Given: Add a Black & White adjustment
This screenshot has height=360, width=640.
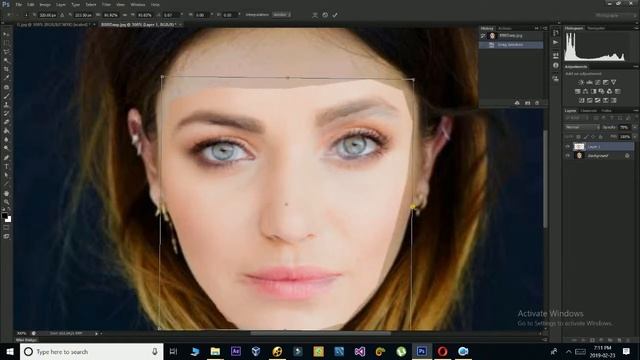Looking at the screenshot, I should click(x=593, y=91).
